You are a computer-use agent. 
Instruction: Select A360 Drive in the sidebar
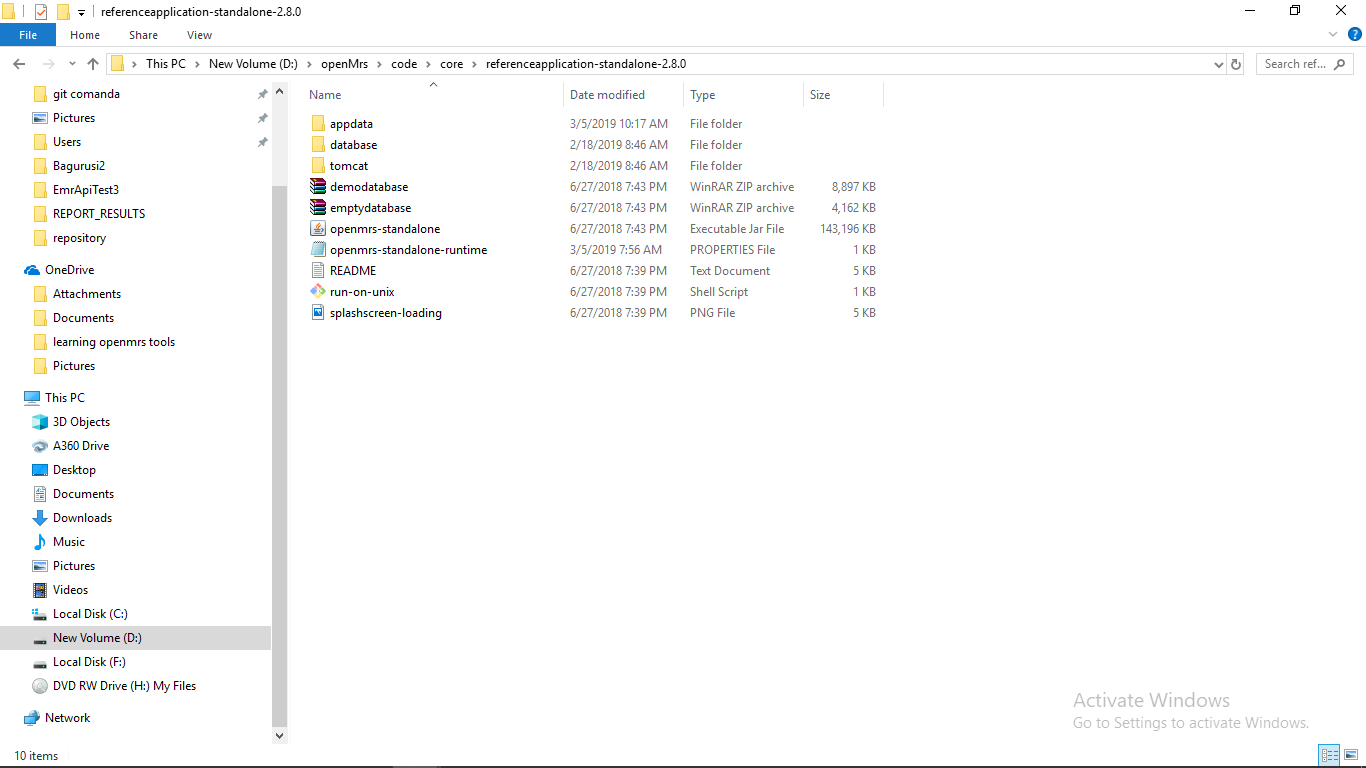[81, 446]
